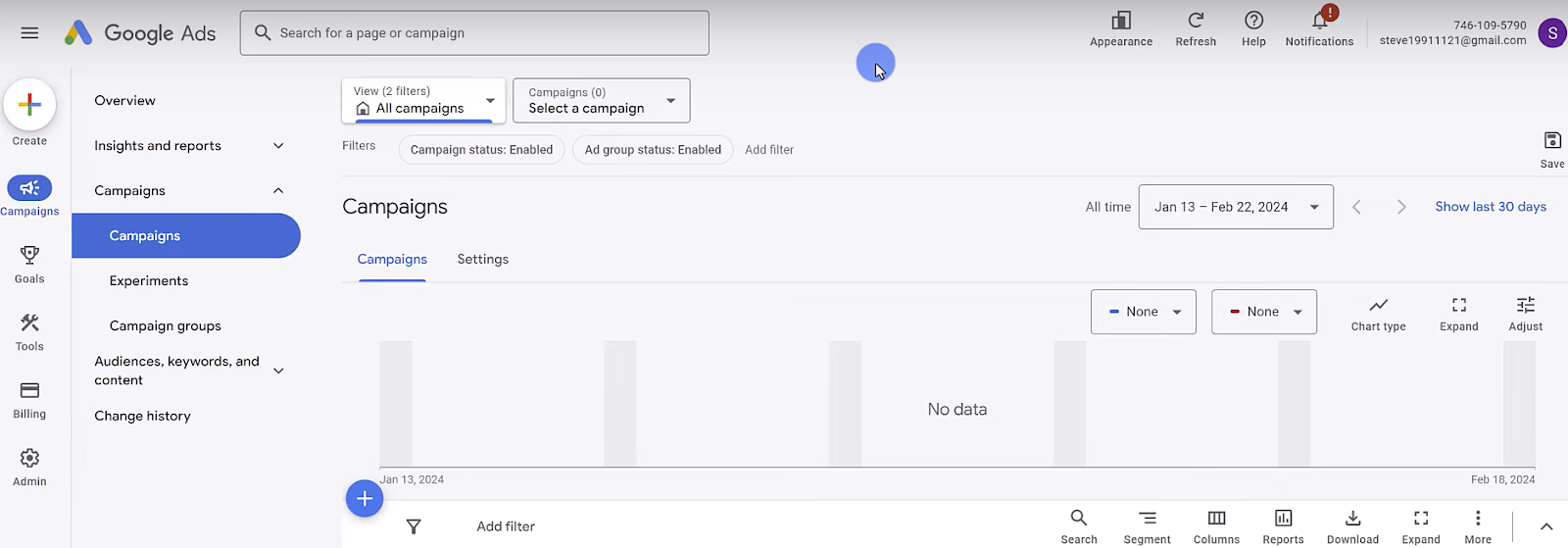Open the account avatar S

1551,33
